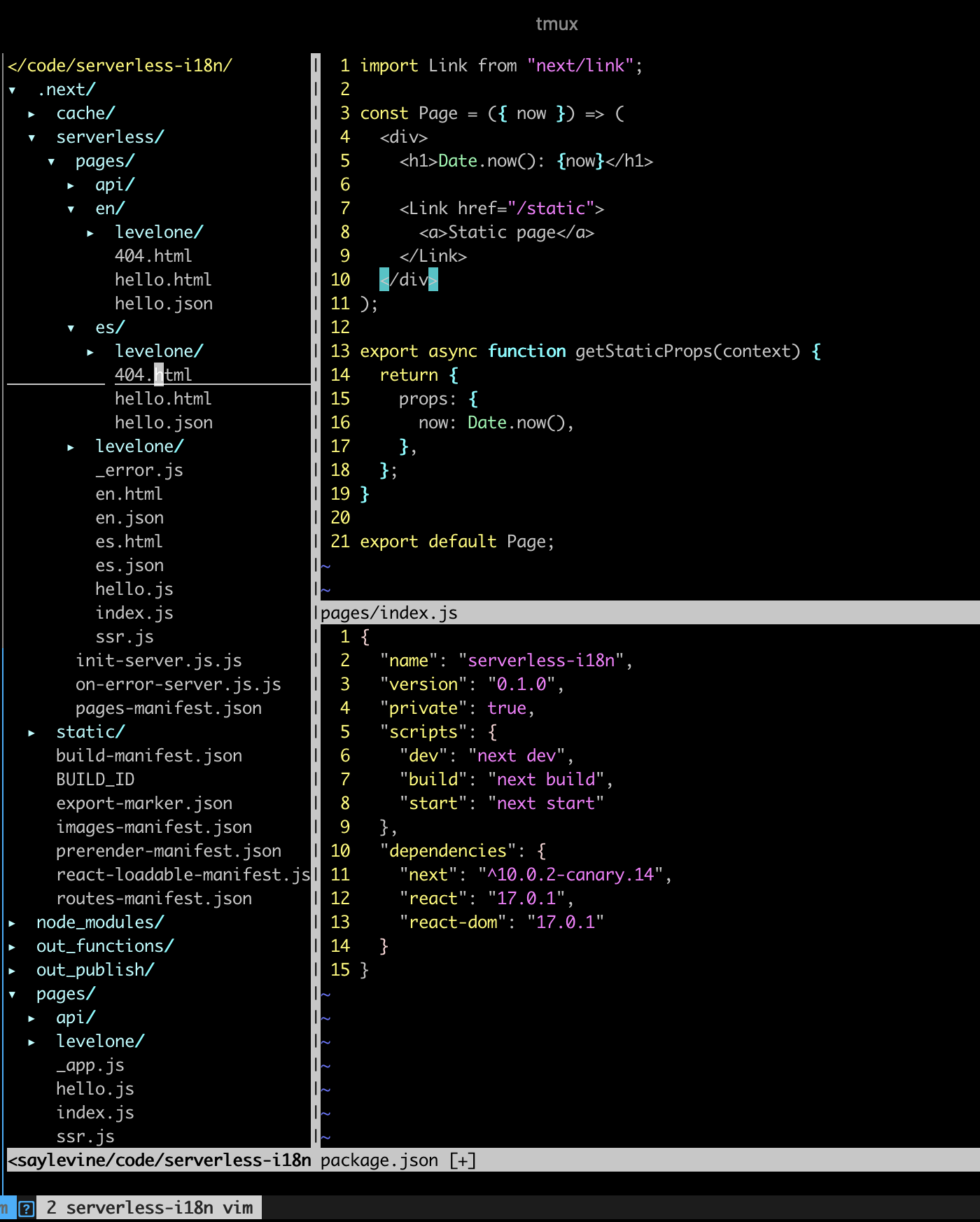This screenshot has width=980, height=1222.
Task: Open react-loadable-manifest.js in the tree
Action: [x=183, y=875]
